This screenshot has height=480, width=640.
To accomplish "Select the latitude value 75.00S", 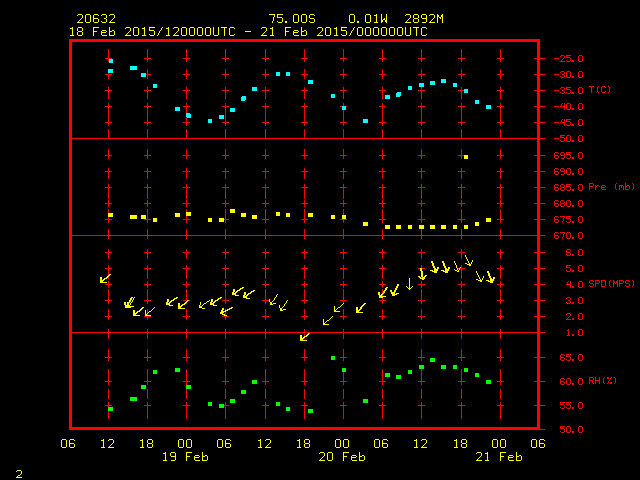I will [292, 19].
